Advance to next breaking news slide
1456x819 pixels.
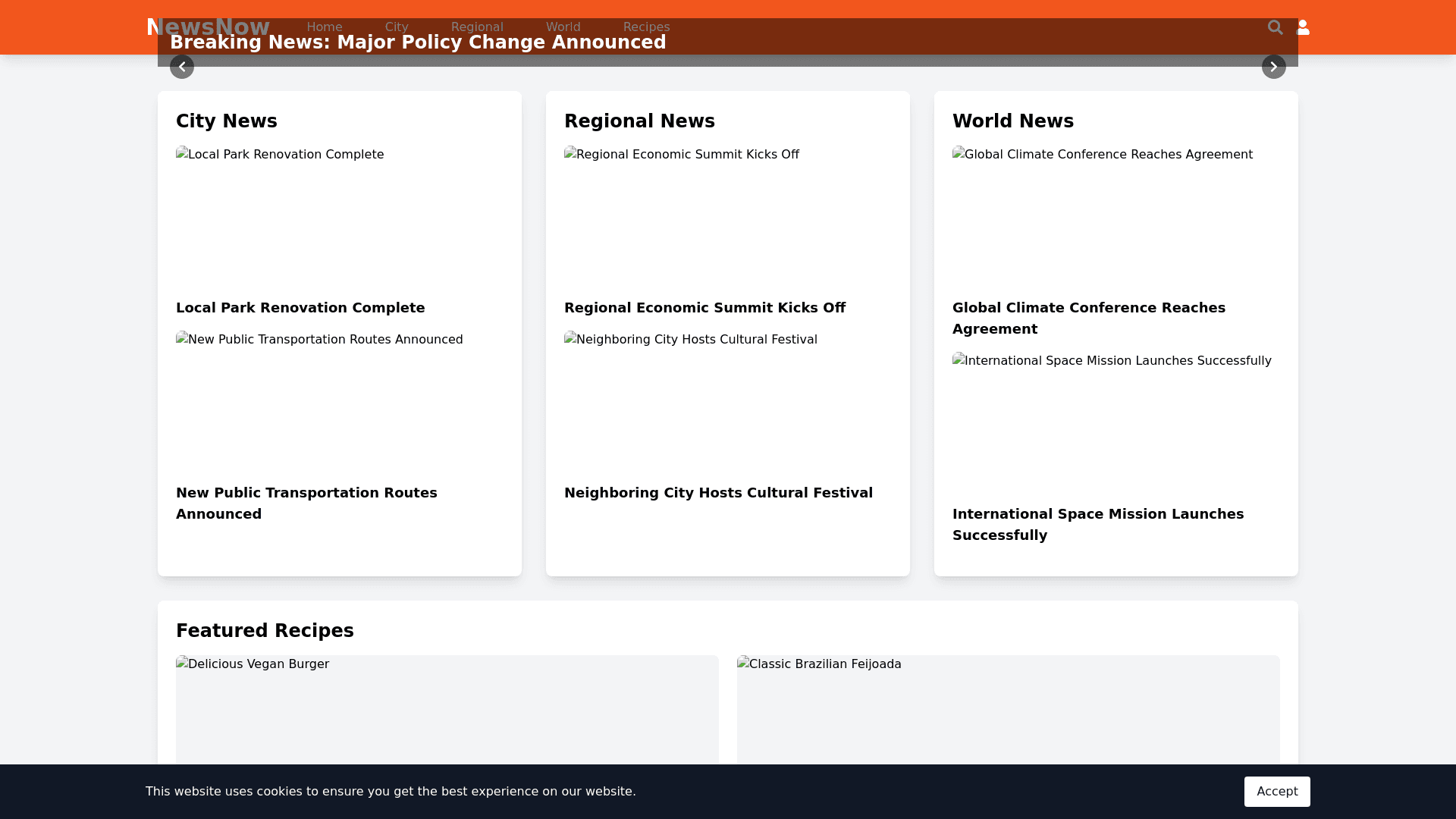1273,67
